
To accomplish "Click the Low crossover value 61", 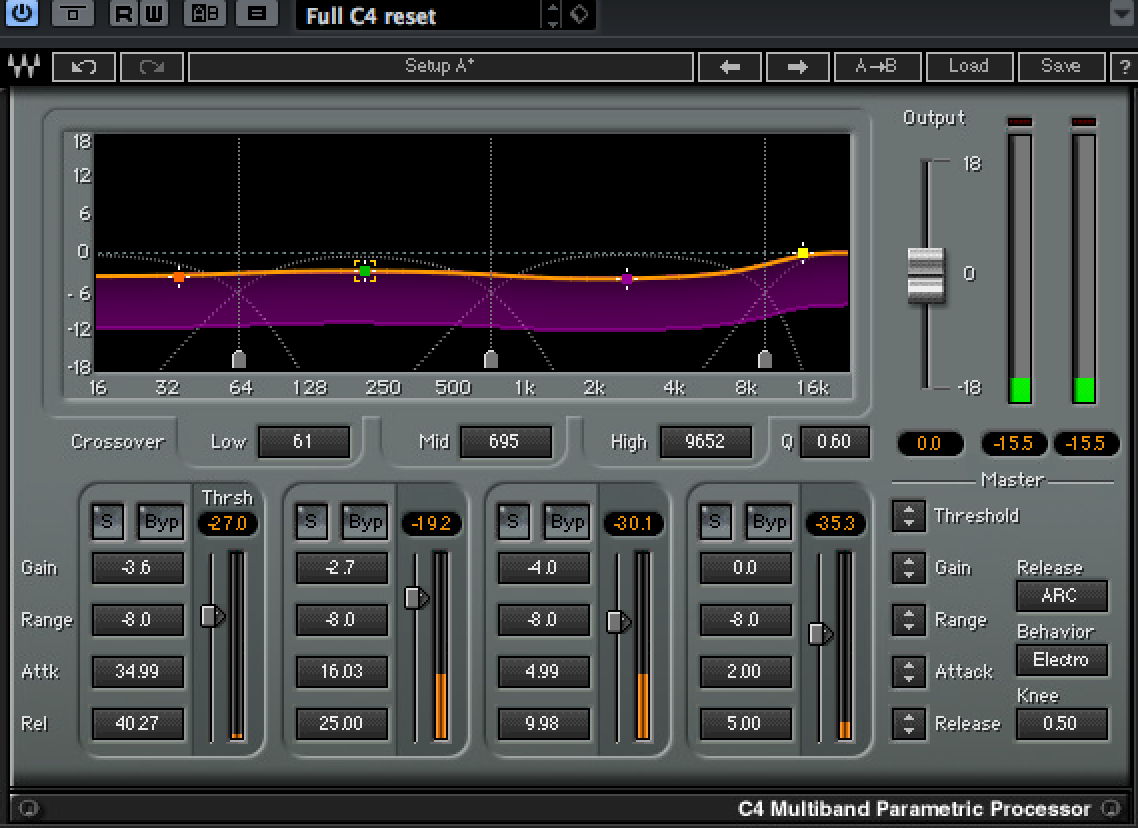I will click(x=303, y=442).
